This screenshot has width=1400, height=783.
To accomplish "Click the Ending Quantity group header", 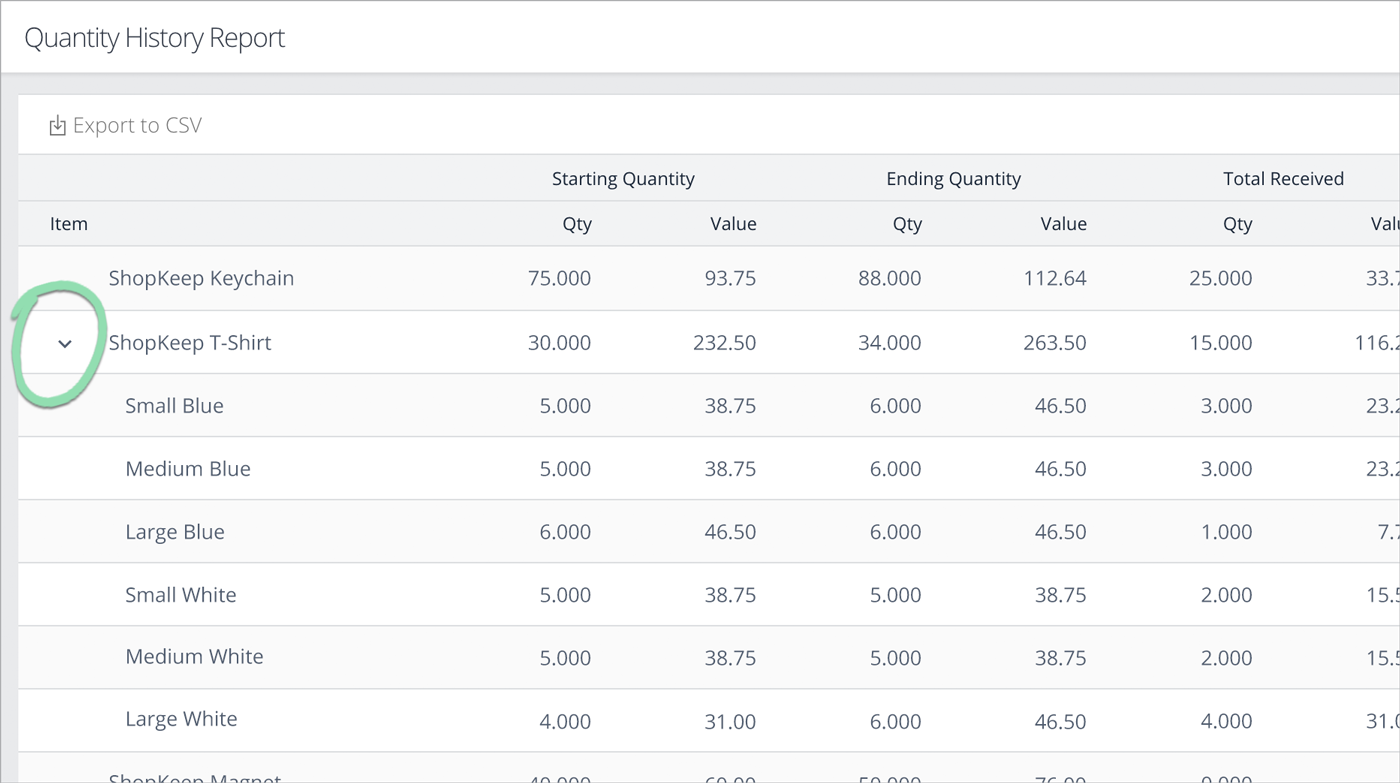I will tap(953, 179).
